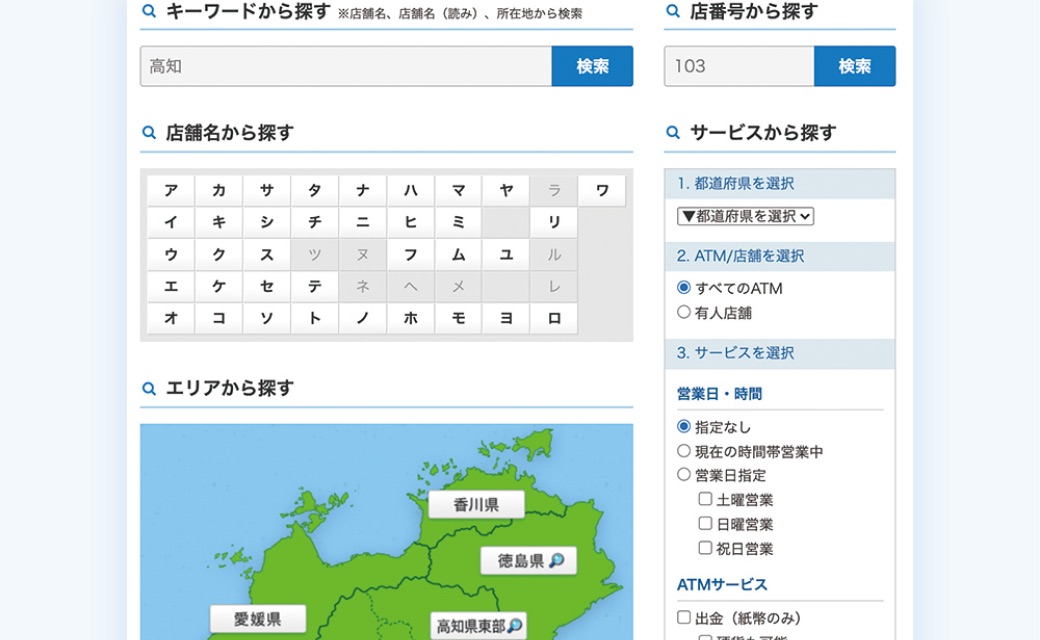Choose 現在の時間帯営業中 radio option
The height and width of the screenshot is (640, 1040).
684,451
